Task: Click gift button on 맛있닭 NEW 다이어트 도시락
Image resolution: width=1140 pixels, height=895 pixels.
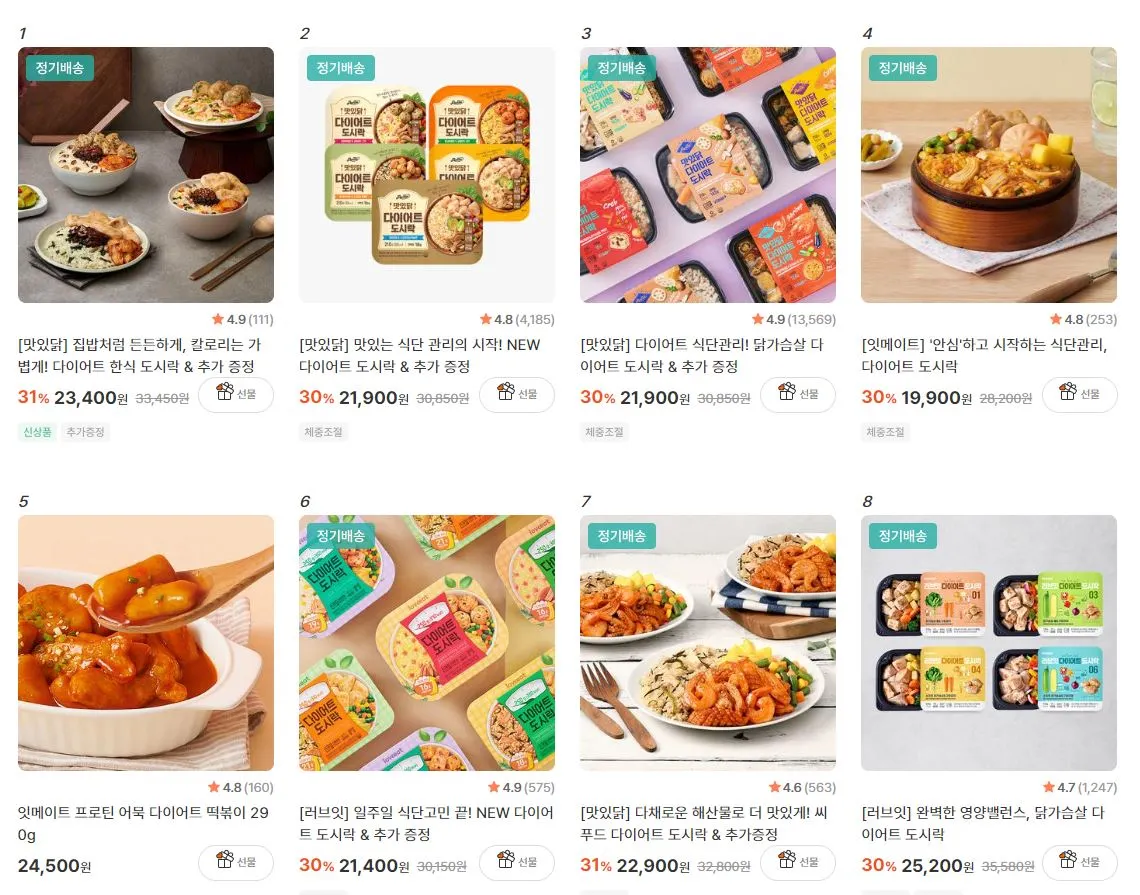Action: pos(517,395)
